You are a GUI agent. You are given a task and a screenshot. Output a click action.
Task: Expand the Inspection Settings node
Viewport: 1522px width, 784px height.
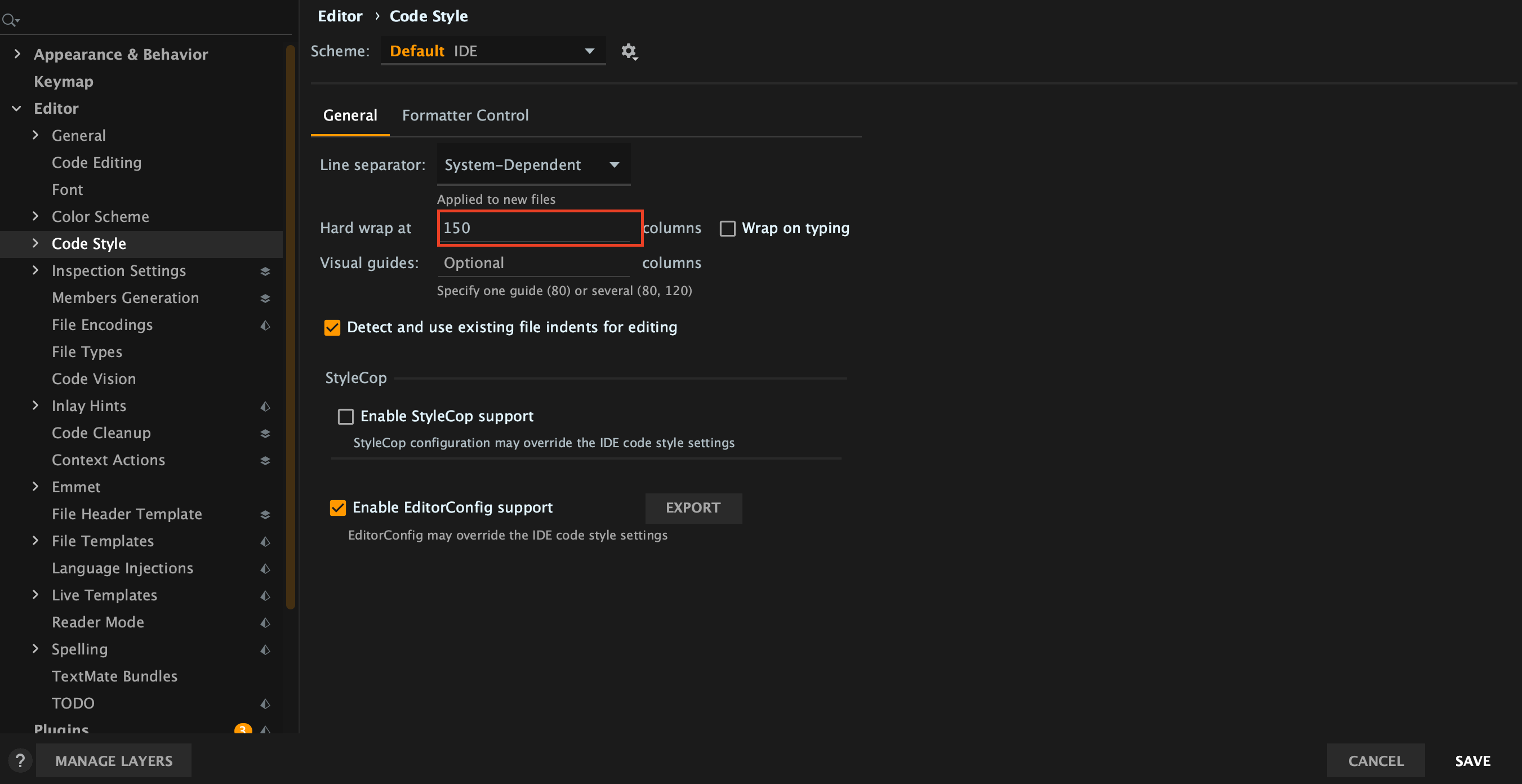click(35, 270)
